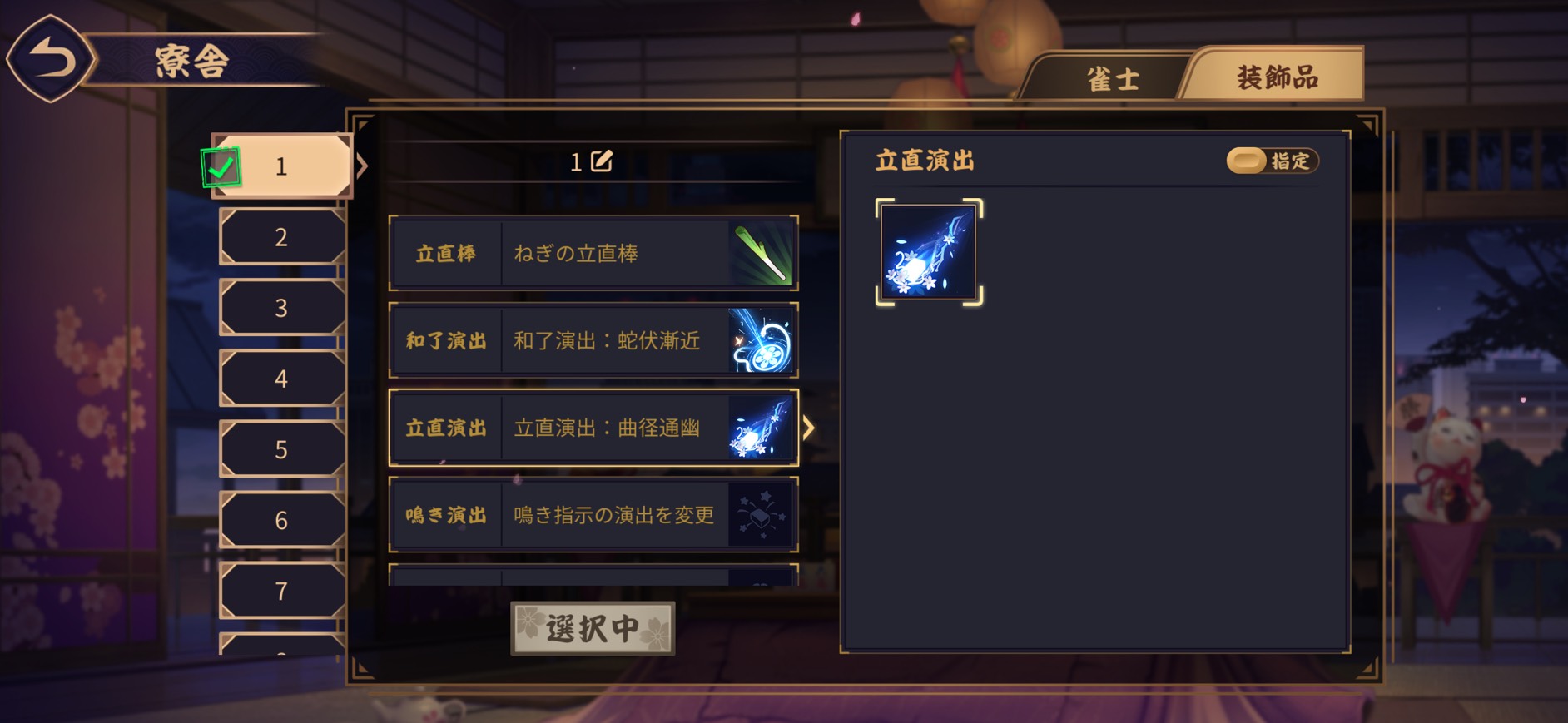The height and width of the screenshot is (723, 1568).
Task: Click the maneki-neko cat figurine
Action: (x=1446, y=464)
